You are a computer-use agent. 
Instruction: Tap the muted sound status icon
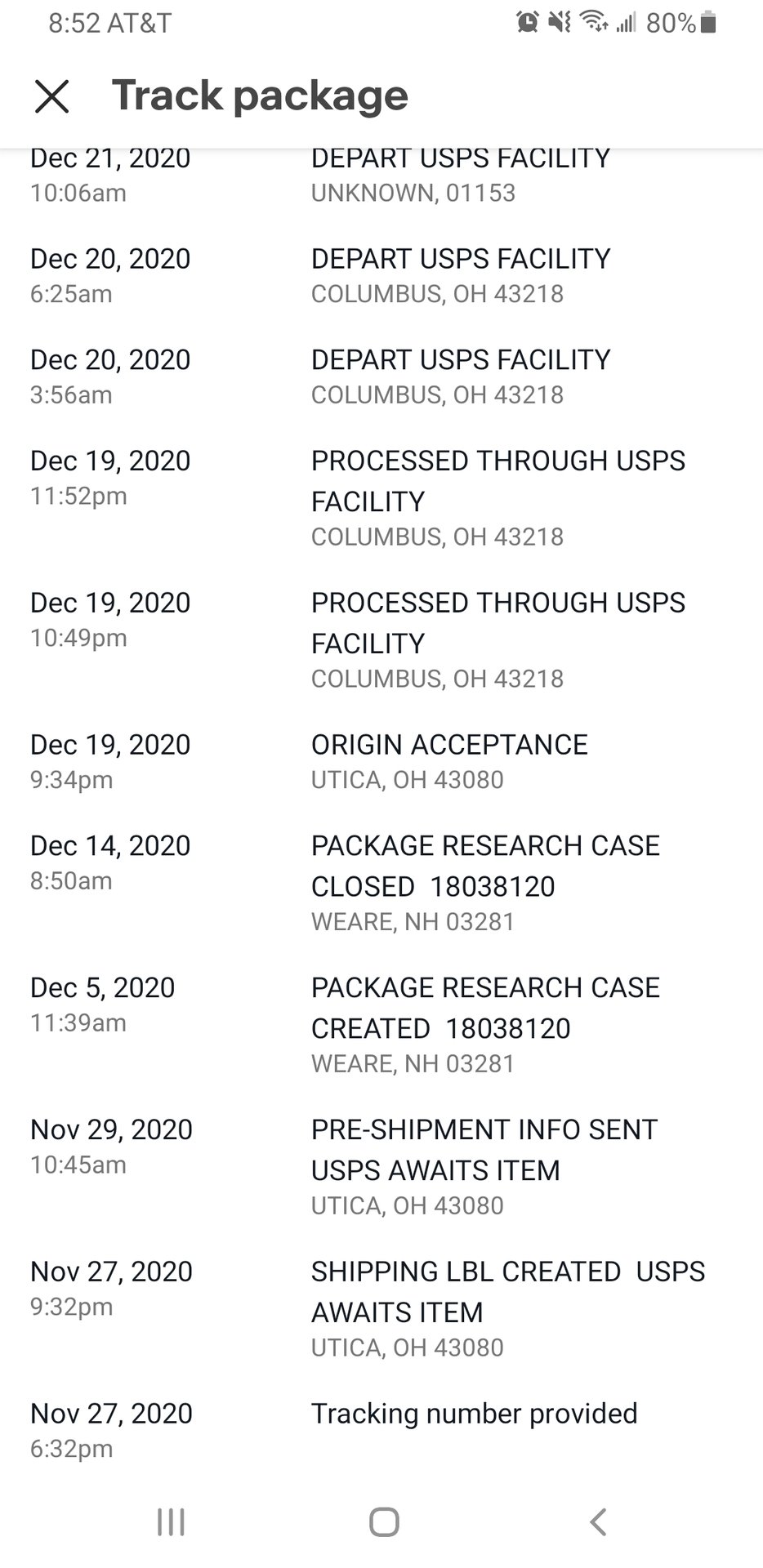click(560, 22)
